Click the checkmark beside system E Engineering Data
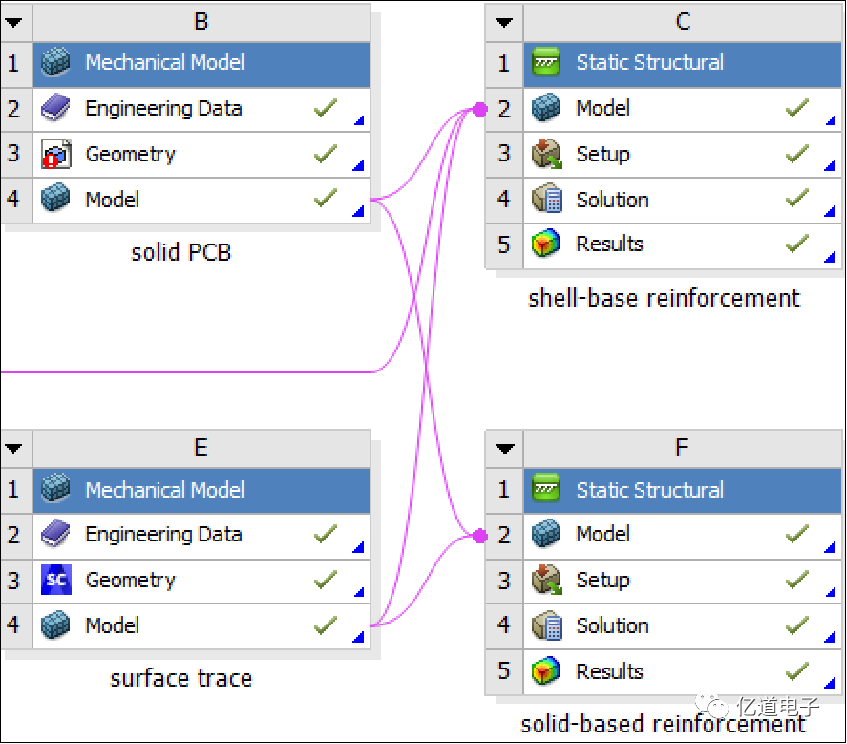Image resolution: width=847 pixels, height=744 pixels. 325,534
